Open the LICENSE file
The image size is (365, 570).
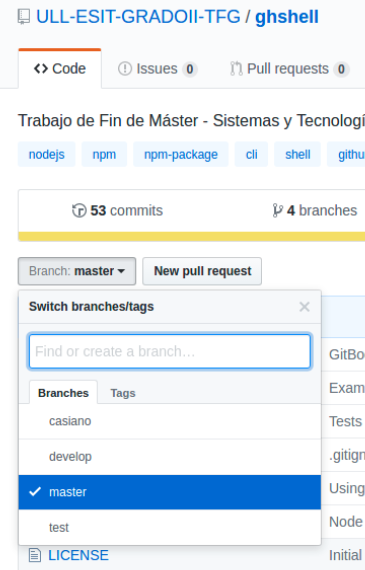(78, 555)
